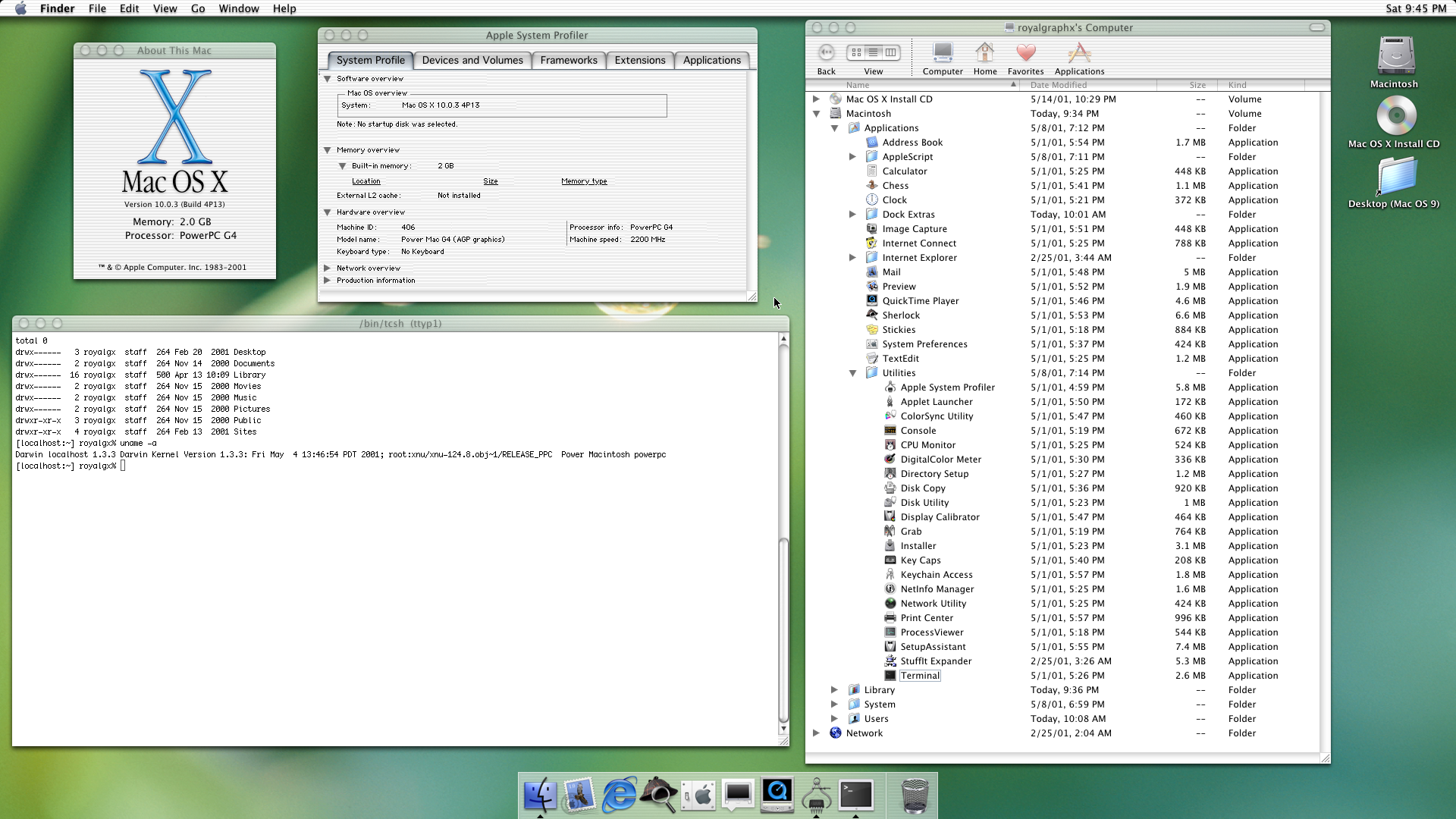Click the Terminal window scrollbar thumb
1456x819 pixels.
(783, 629)
